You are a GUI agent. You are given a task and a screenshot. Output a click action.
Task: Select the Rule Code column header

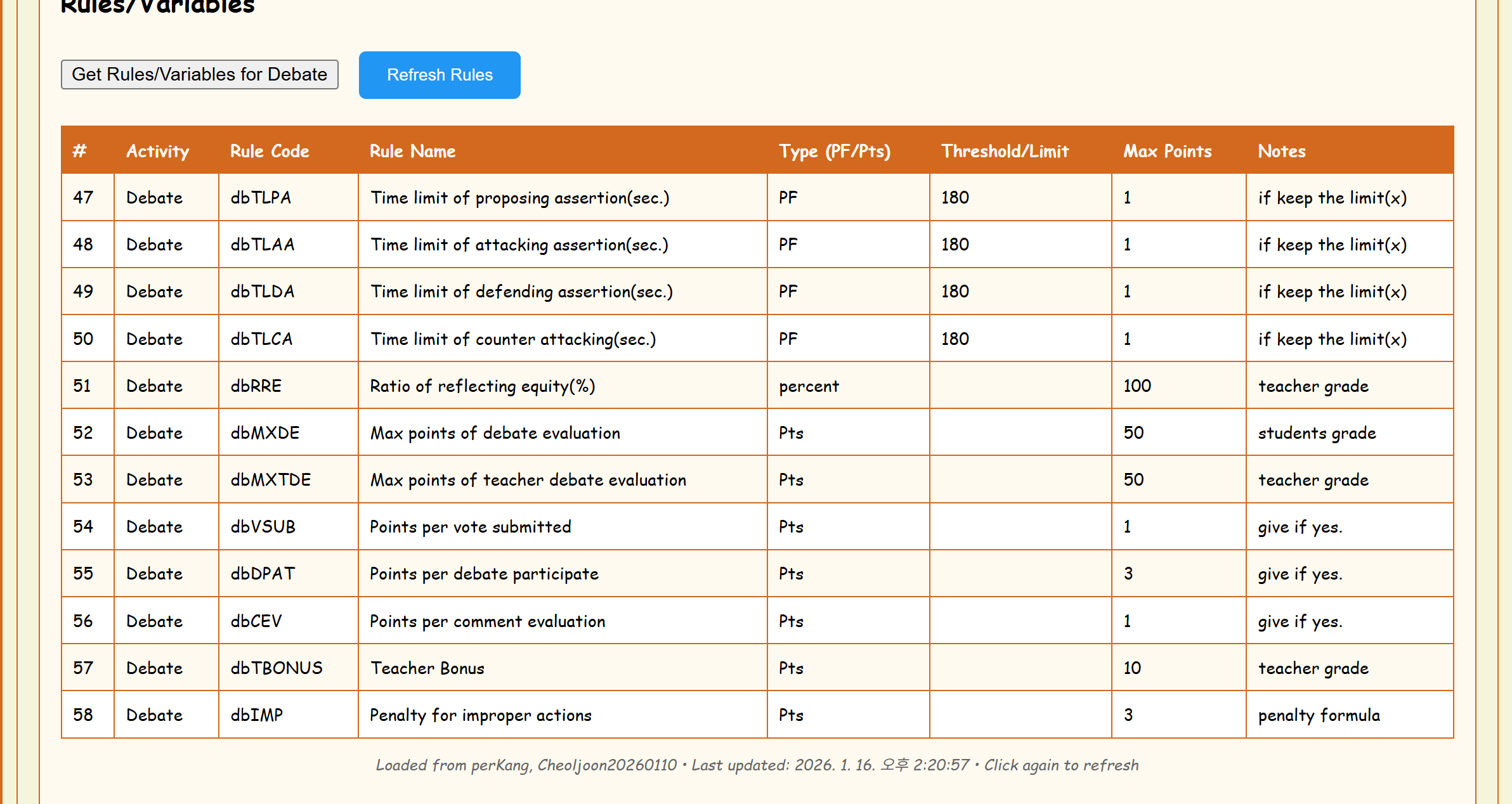(270, 151)
